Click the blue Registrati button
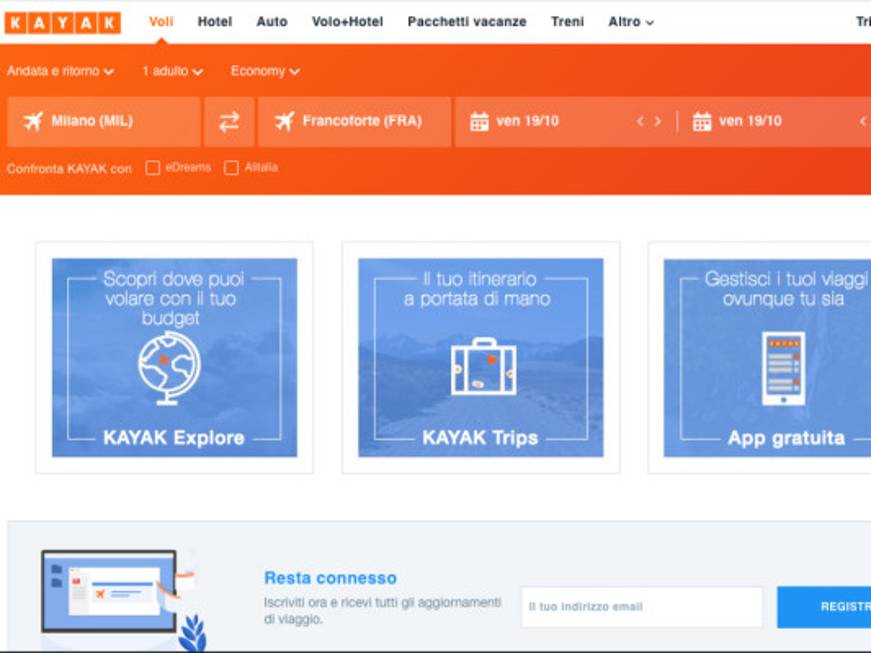This screenshot has width=871, height=653. click(824, 607)
